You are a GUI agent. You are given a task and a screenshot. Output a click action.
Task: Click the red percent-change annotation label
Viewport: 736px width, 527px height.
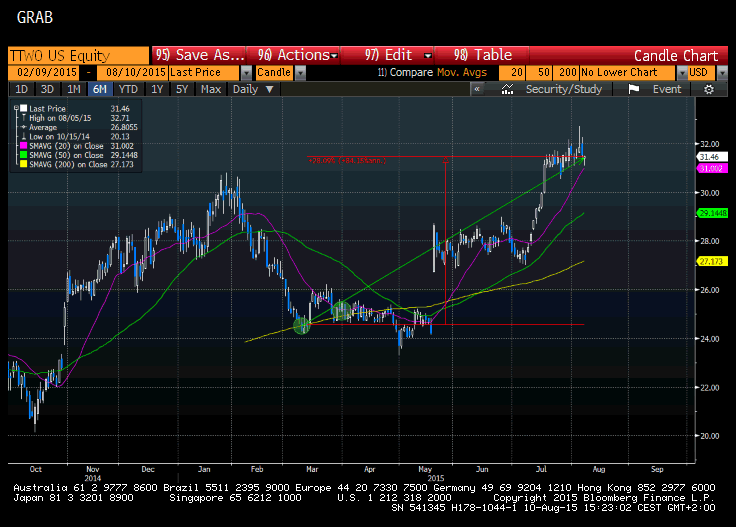click(x=347, y=160)
